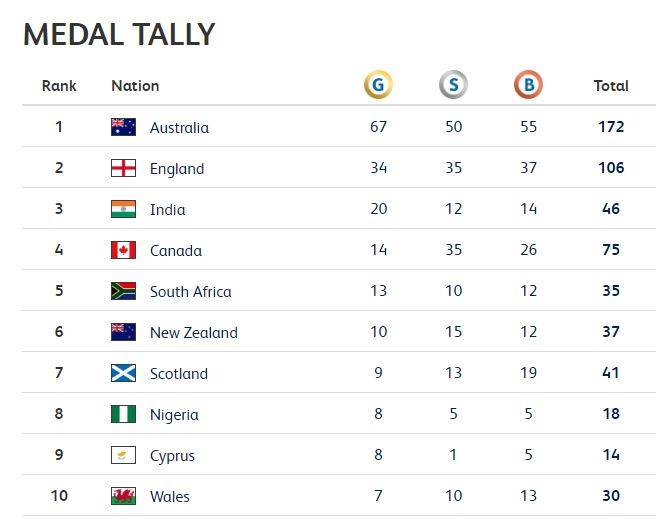Select the Nation column header
Screen dimensions: 671x519
tap(135, 86)
